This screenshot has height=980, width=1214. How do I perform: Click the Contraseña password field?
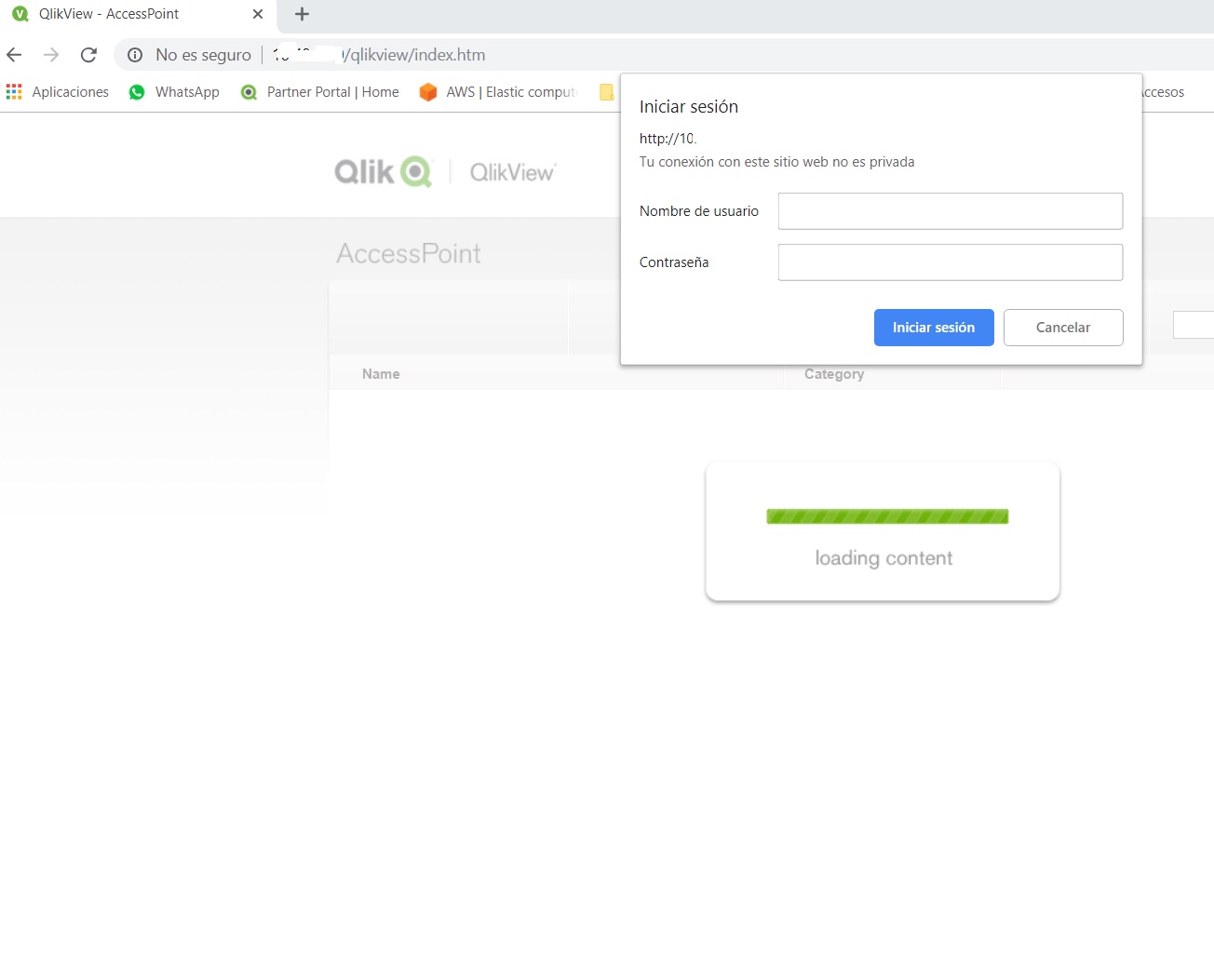click(x=951, y=262)
